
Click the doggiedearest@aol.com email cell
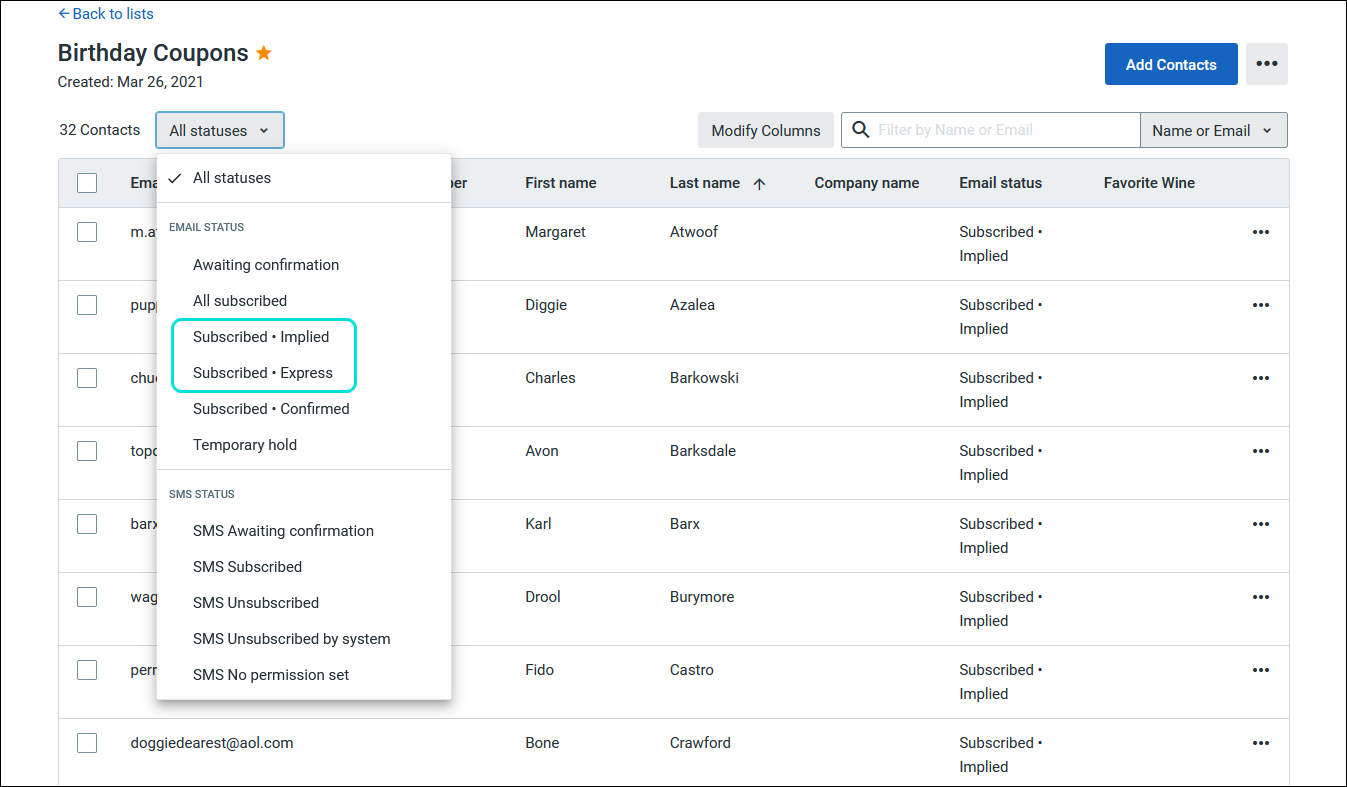(x=212, y=743)
